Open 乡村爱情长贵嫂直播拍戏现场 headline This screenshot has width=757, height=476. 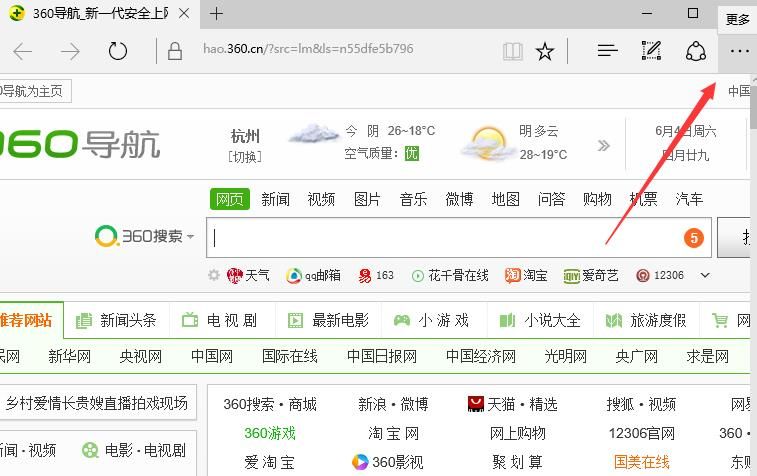(97, 402)
